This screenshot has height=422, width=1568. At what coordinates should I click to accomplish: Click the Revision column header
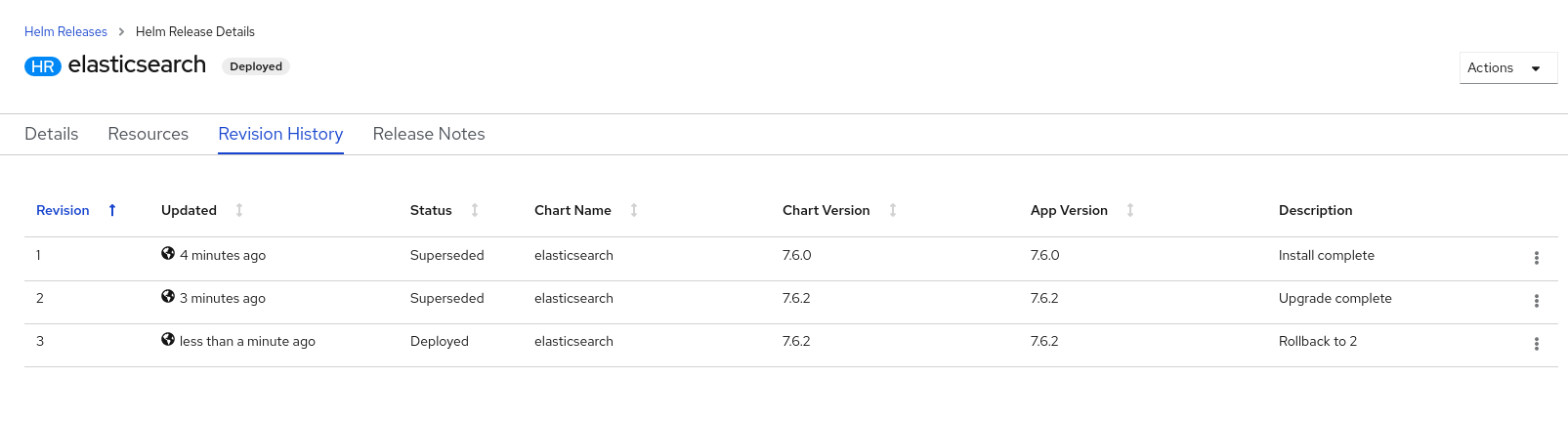pyautogui.click(x=63, y=210)
